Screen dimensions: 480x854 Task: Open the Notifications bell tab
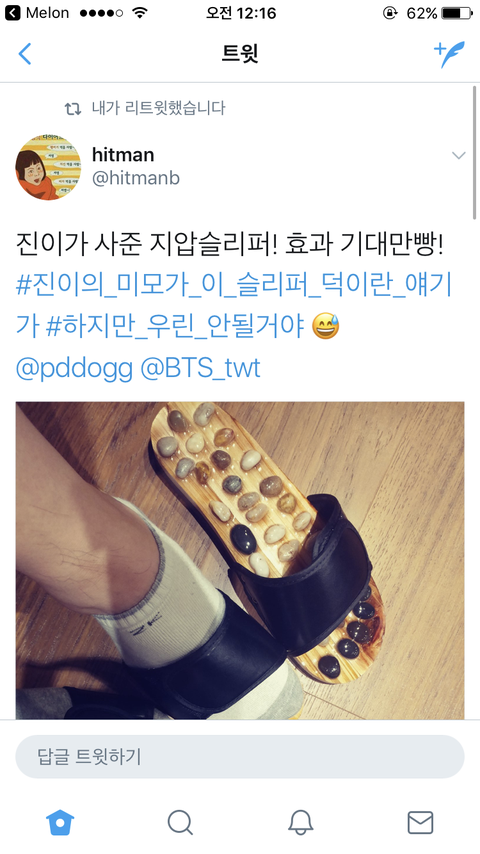[300, 822]
